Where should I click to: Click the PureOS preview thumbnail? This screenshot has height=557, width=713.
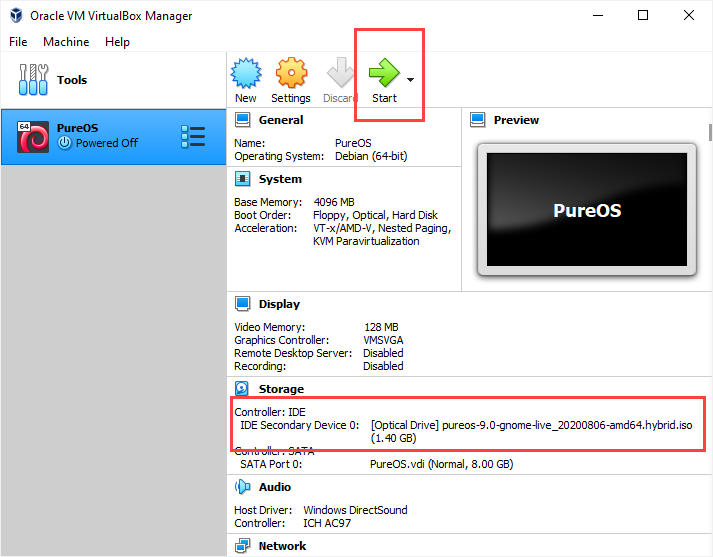[x=587, y=210]
